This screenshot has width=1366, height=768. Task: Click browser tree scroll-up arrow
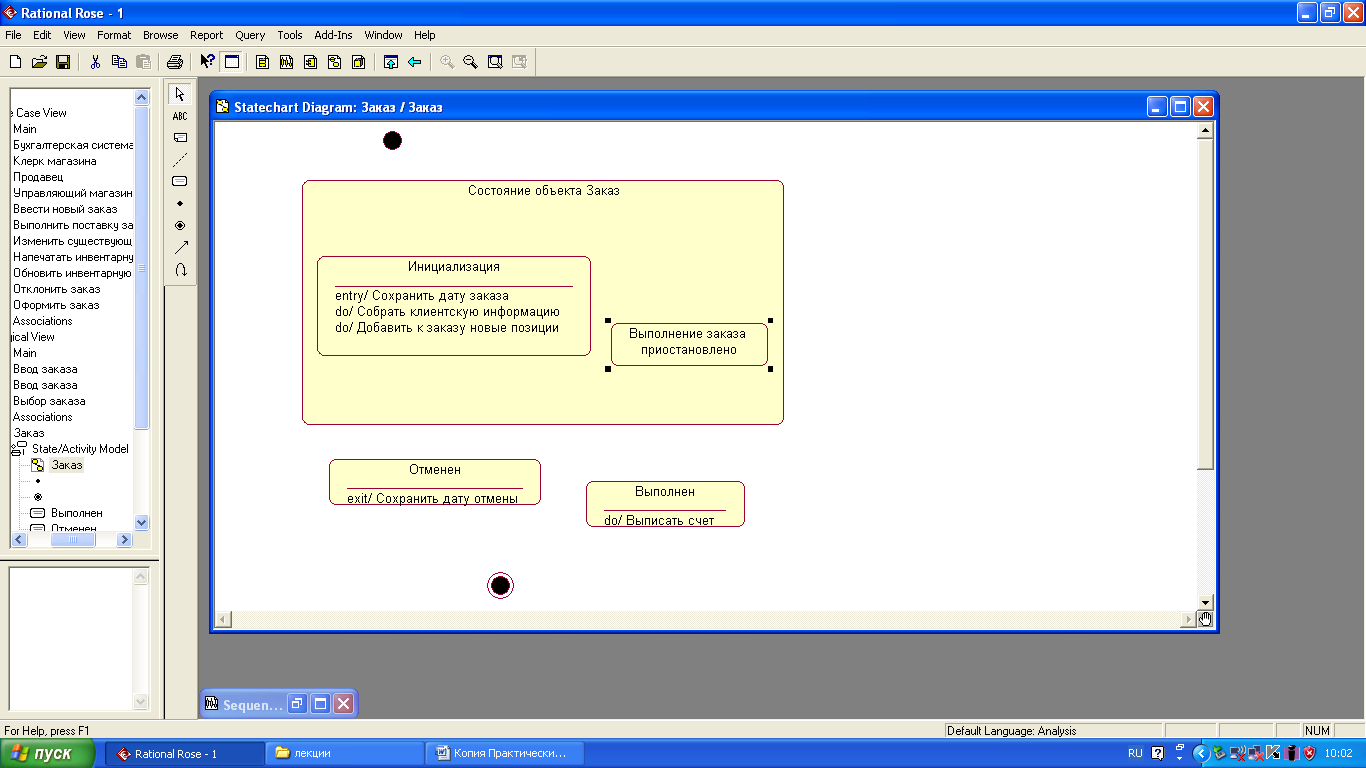141,97
